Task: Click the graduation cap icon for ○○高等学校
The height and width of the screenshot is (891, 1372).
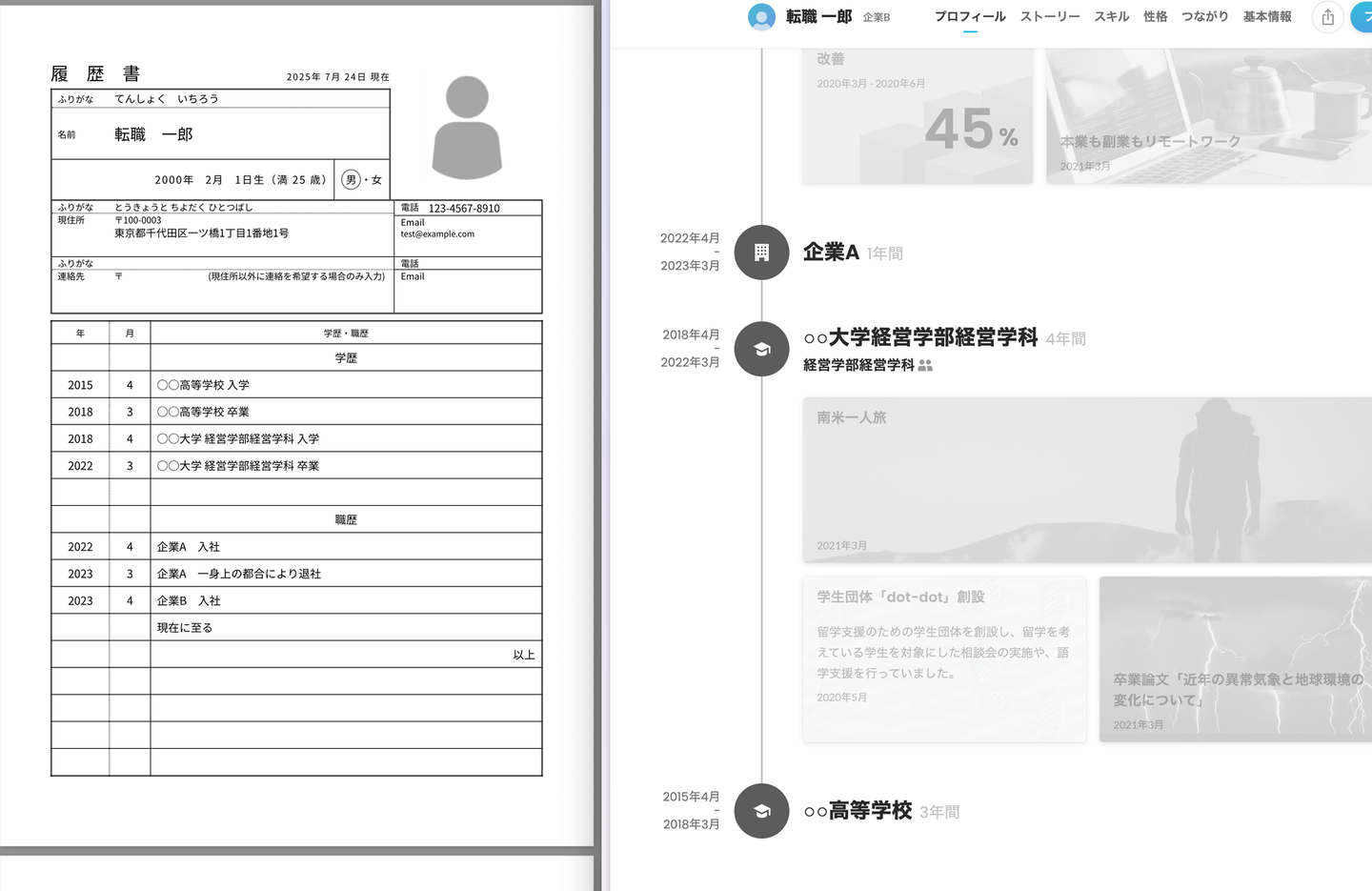Action: (x=761, y=811)
